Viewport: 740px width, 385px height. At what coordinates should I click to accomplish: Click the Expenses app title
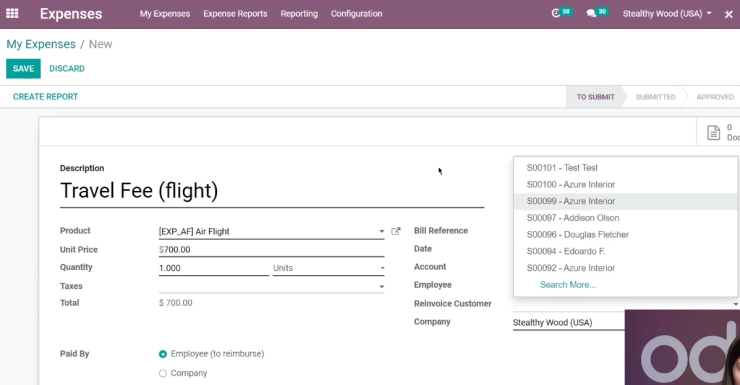[71, 14]
